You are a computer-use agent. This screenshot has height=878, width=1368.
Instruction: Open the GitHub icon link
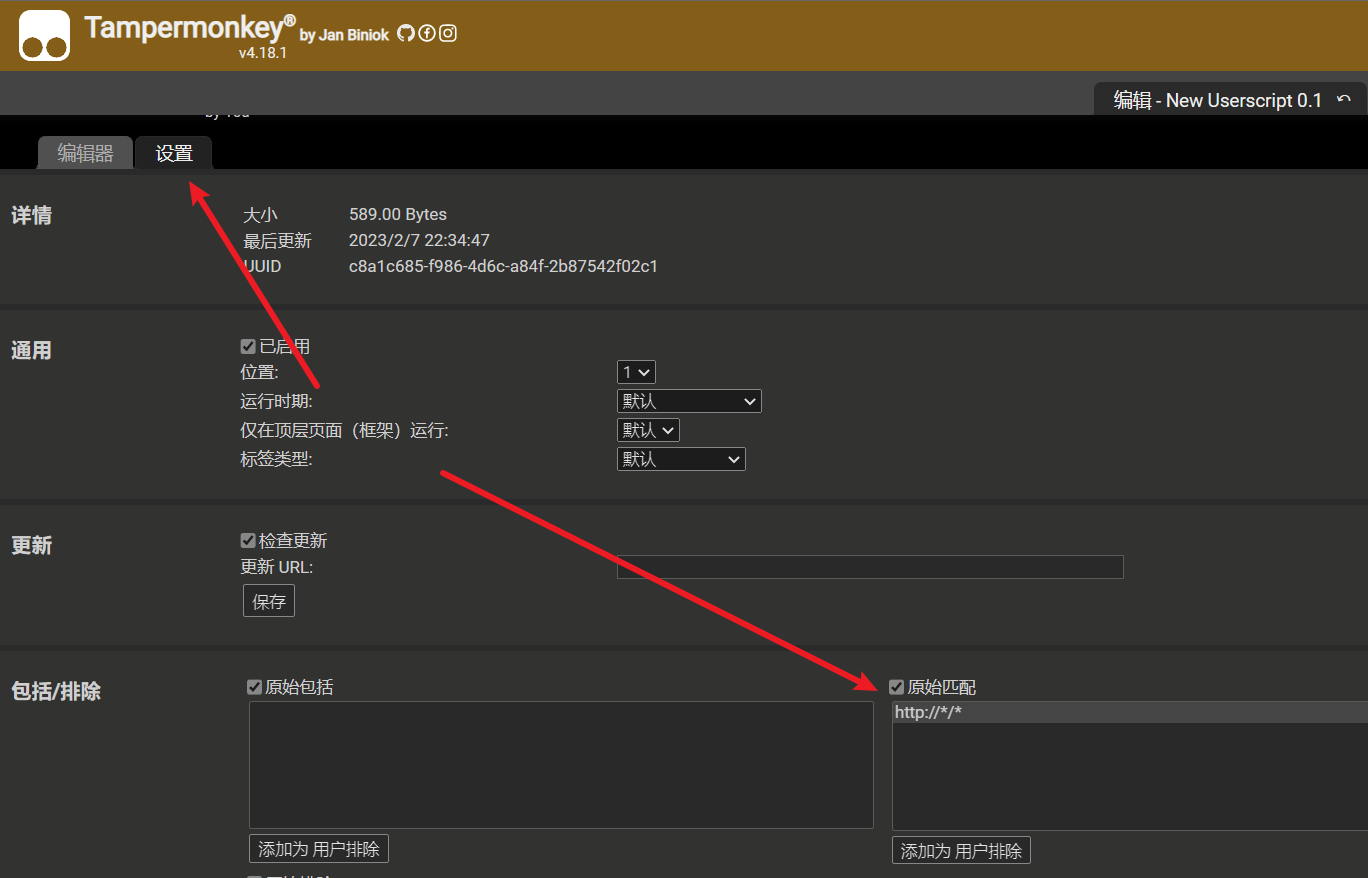405,33
